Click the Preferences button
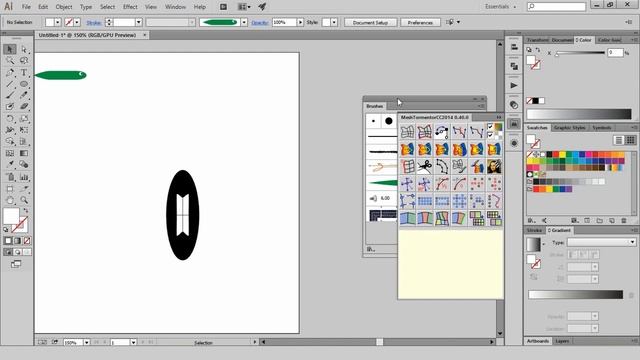Screen dimensions: 640x360 420,22
